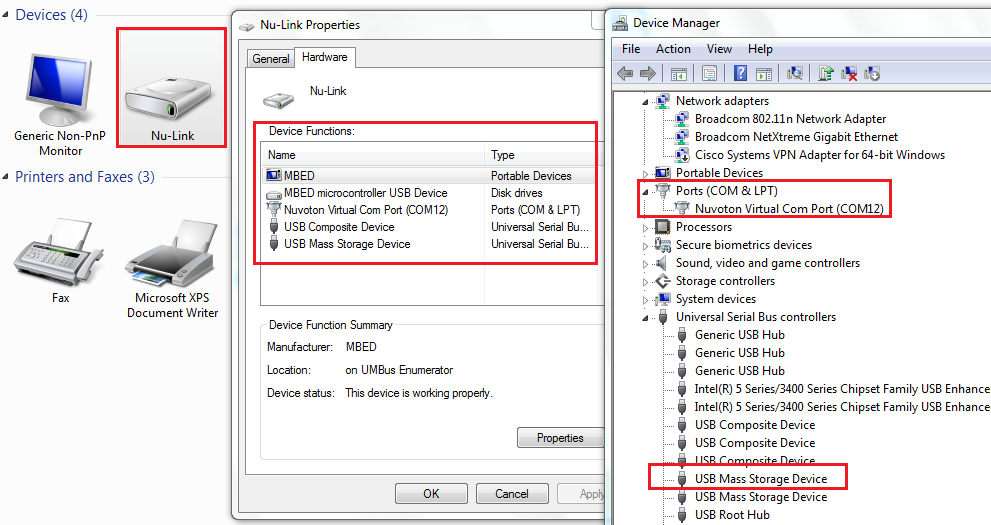Expand the Processors tree node
991x525 pixels.
[645, 227]
